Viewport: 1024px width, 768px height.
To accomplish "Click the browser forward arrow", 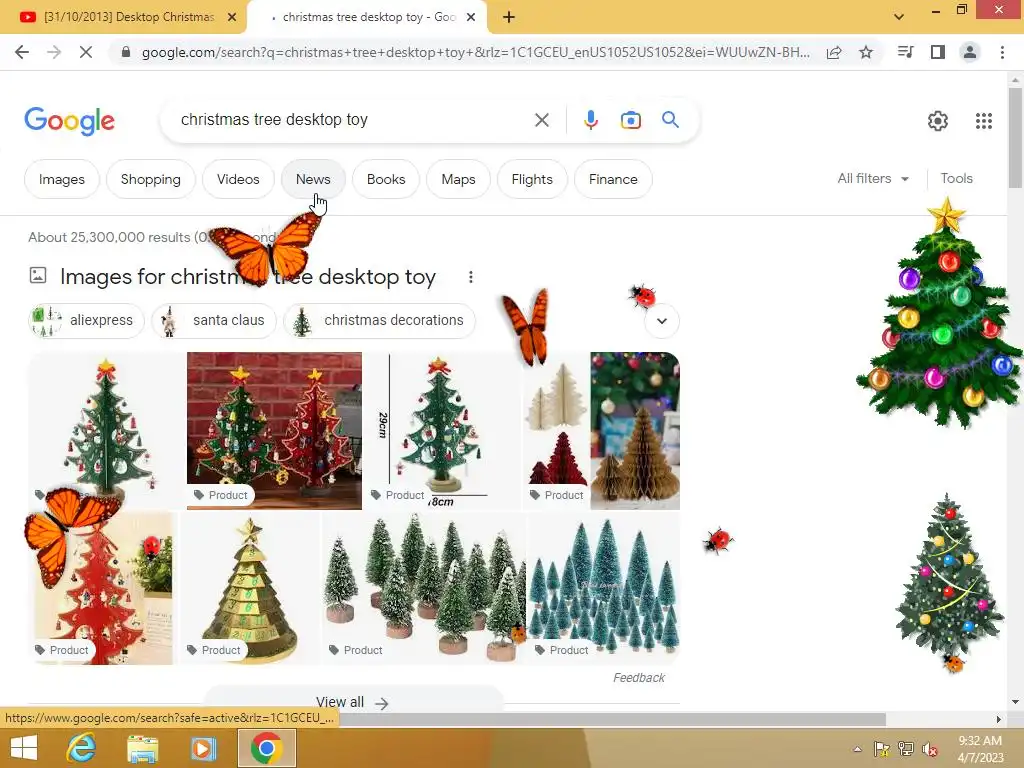I will 54,52.
